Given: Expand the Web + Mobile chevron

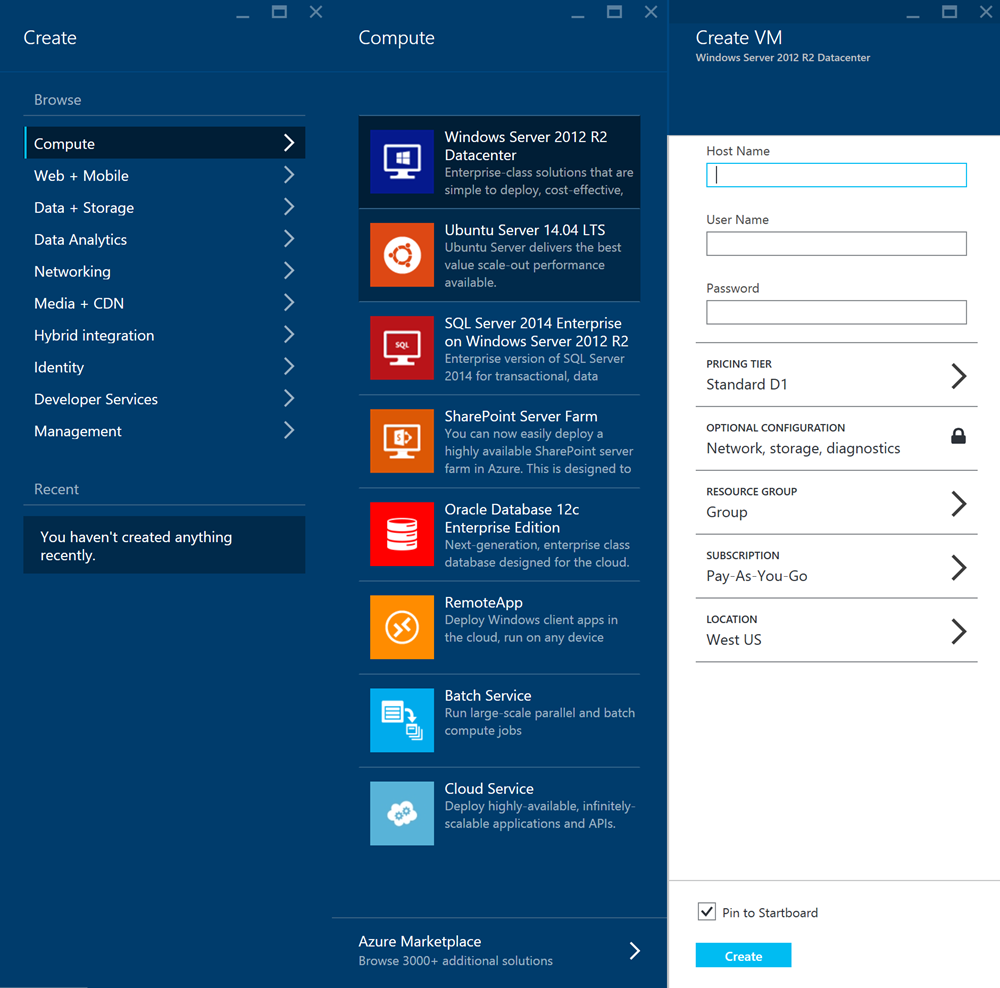Looking at the screenshot, I should (x=289, y=175).
